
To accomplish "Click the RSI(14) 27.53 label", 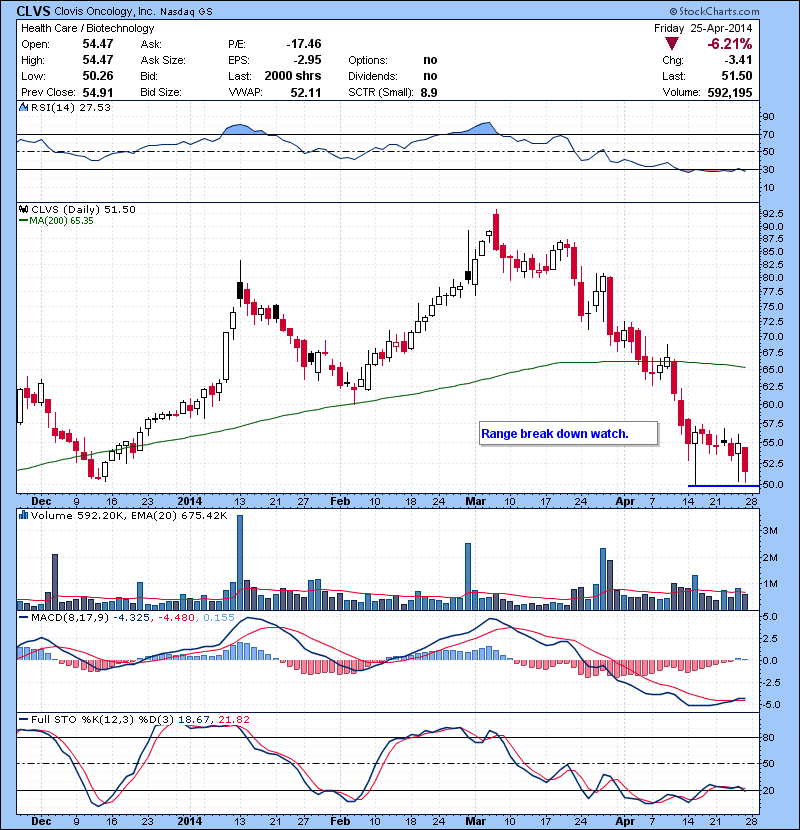I will click(x=71, y=107).
